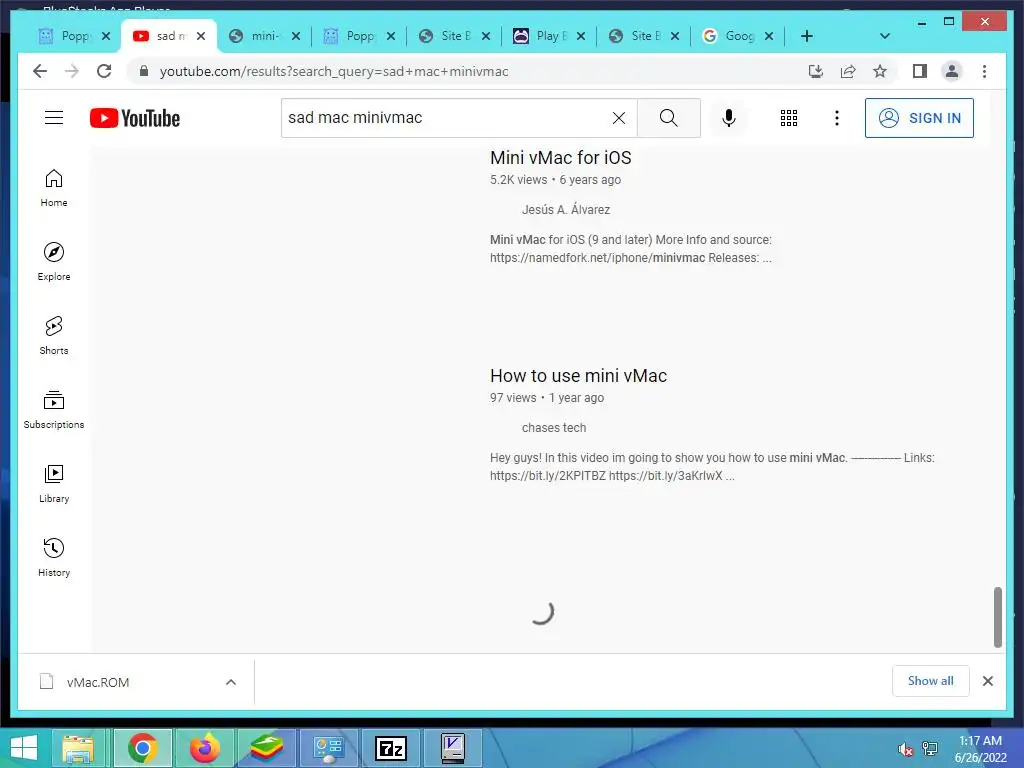Open Library in the sidebar
1024x768 pixels.
[54, 483]
